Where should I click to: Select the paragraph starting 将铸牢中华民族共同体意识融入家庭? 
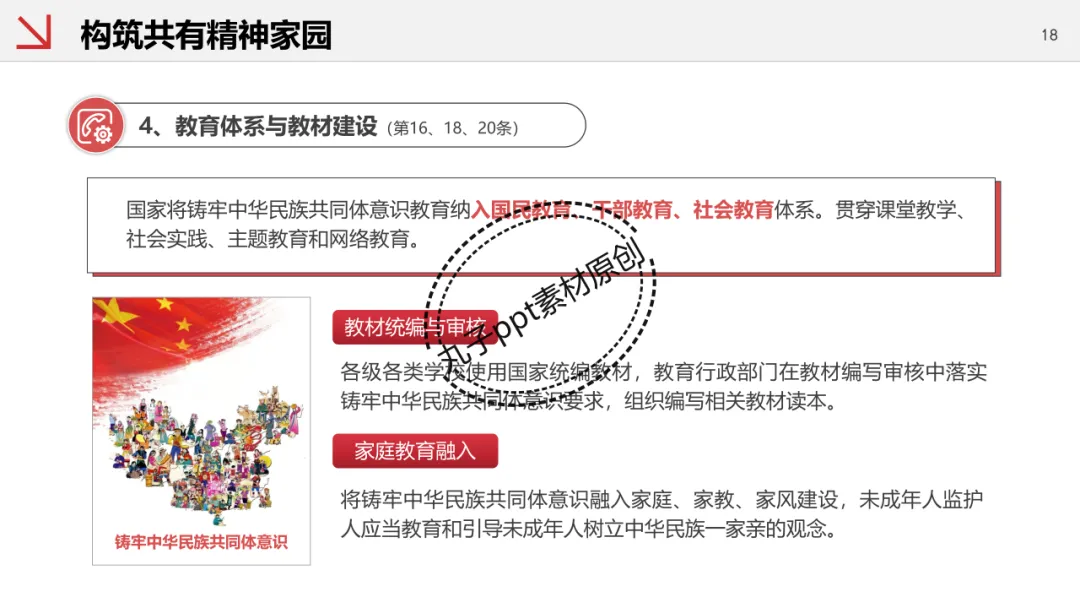point(662,514)
